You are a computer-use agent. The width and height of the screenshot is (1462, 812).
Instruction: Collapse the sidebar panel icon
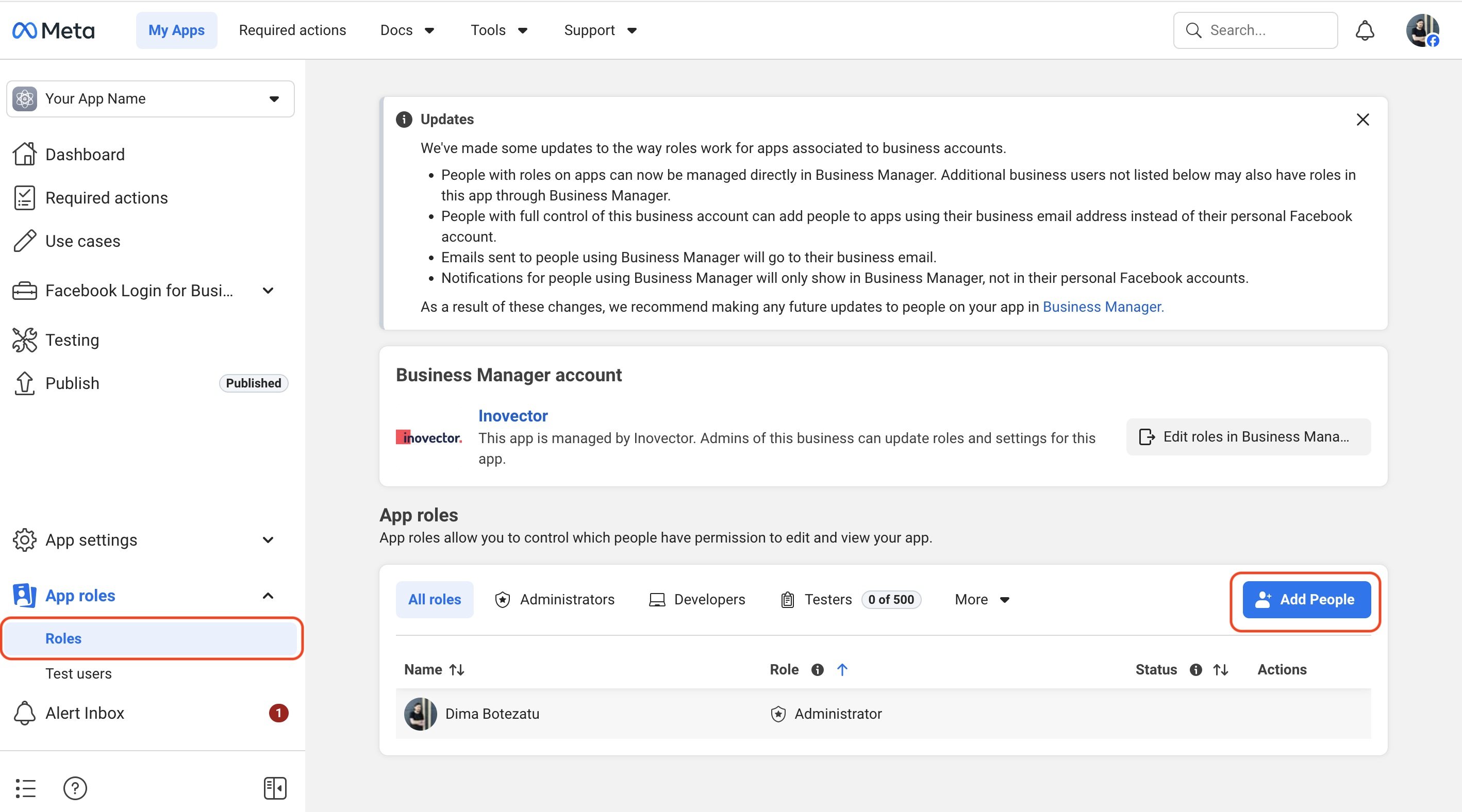tap(275, 788)
